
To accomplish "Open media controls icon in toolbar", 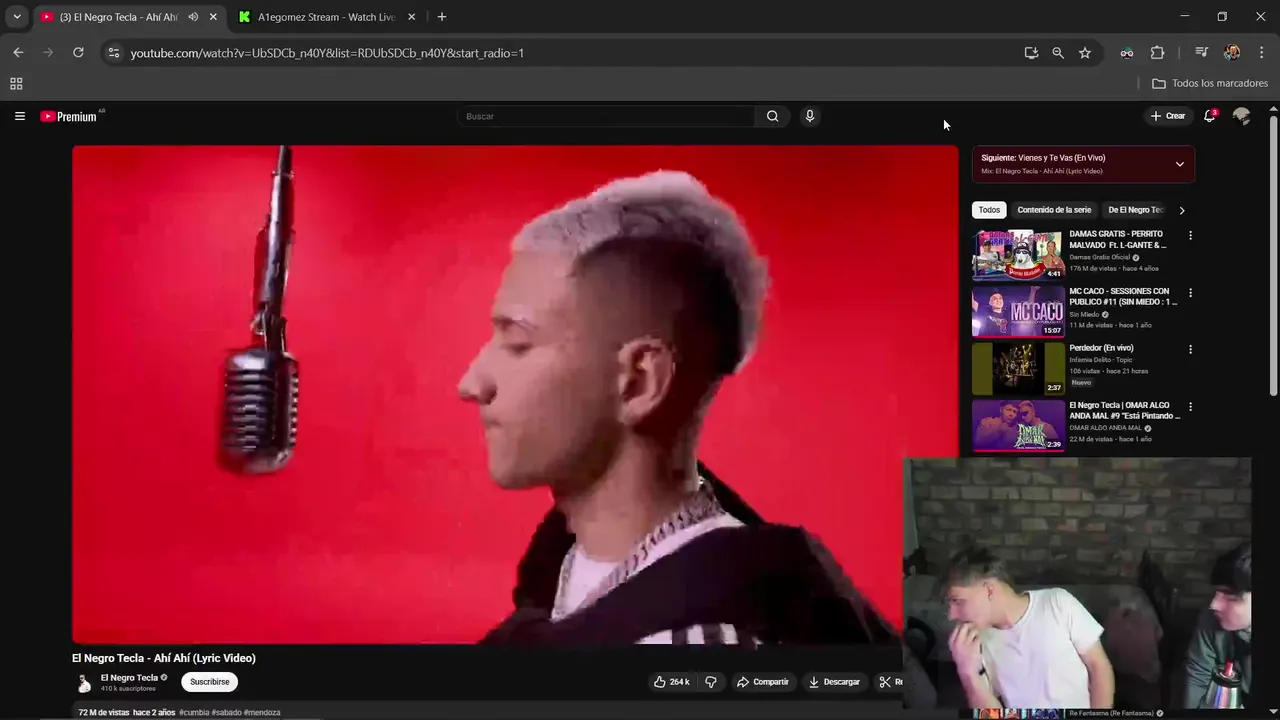I will [1202, 53].
